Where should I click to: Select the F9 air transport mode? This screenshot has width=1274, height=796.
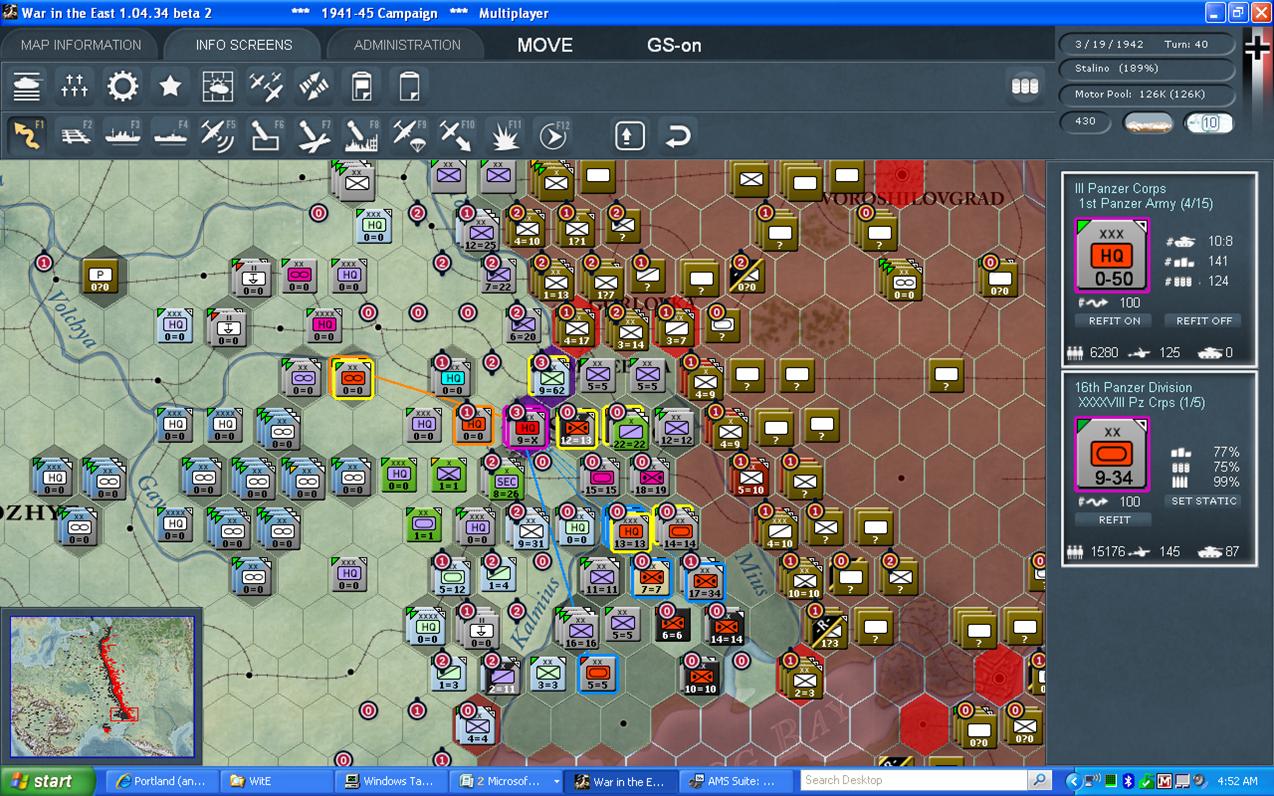(409, 135)
